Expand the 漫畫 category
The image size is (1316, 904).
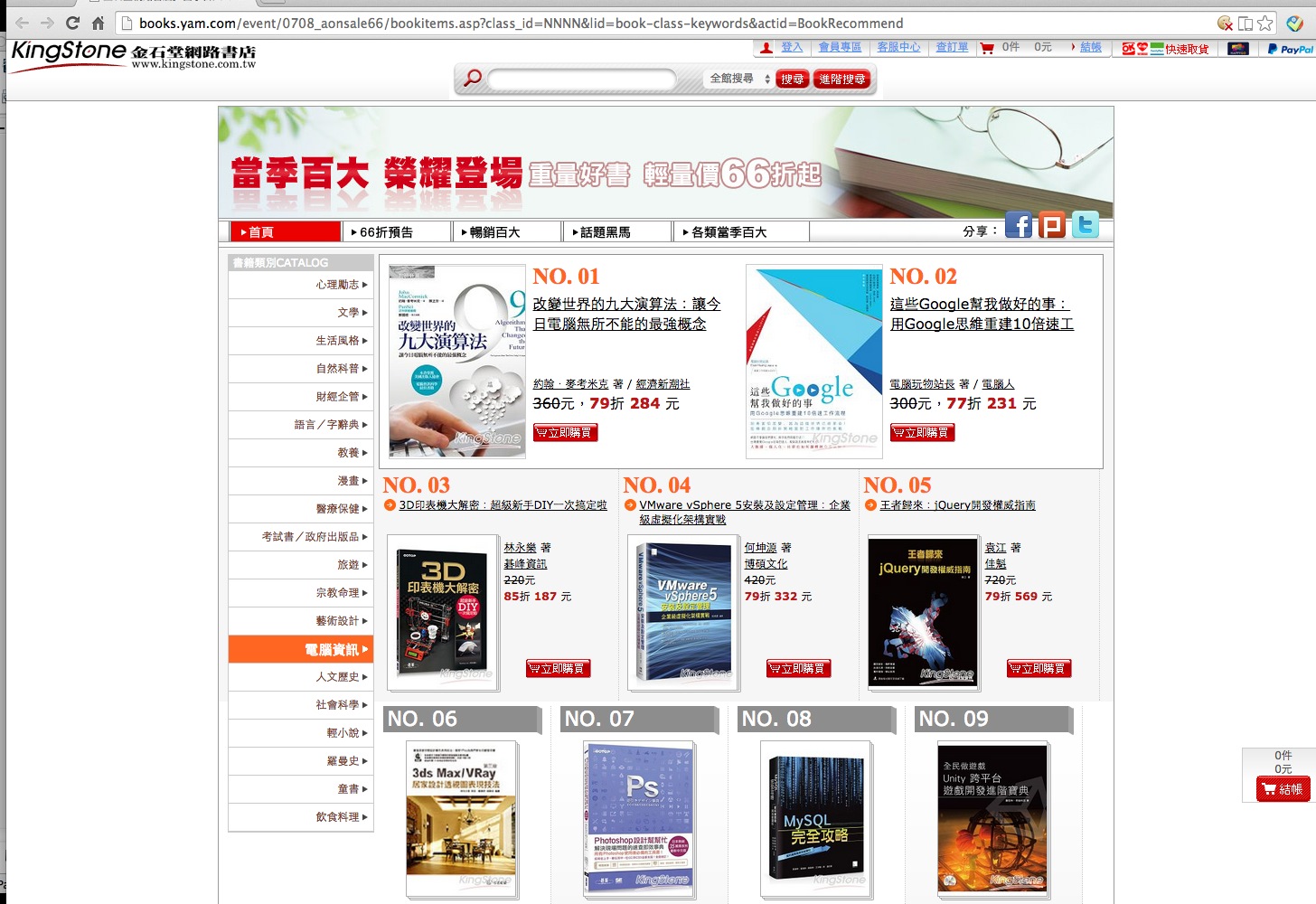coord(301,480)
